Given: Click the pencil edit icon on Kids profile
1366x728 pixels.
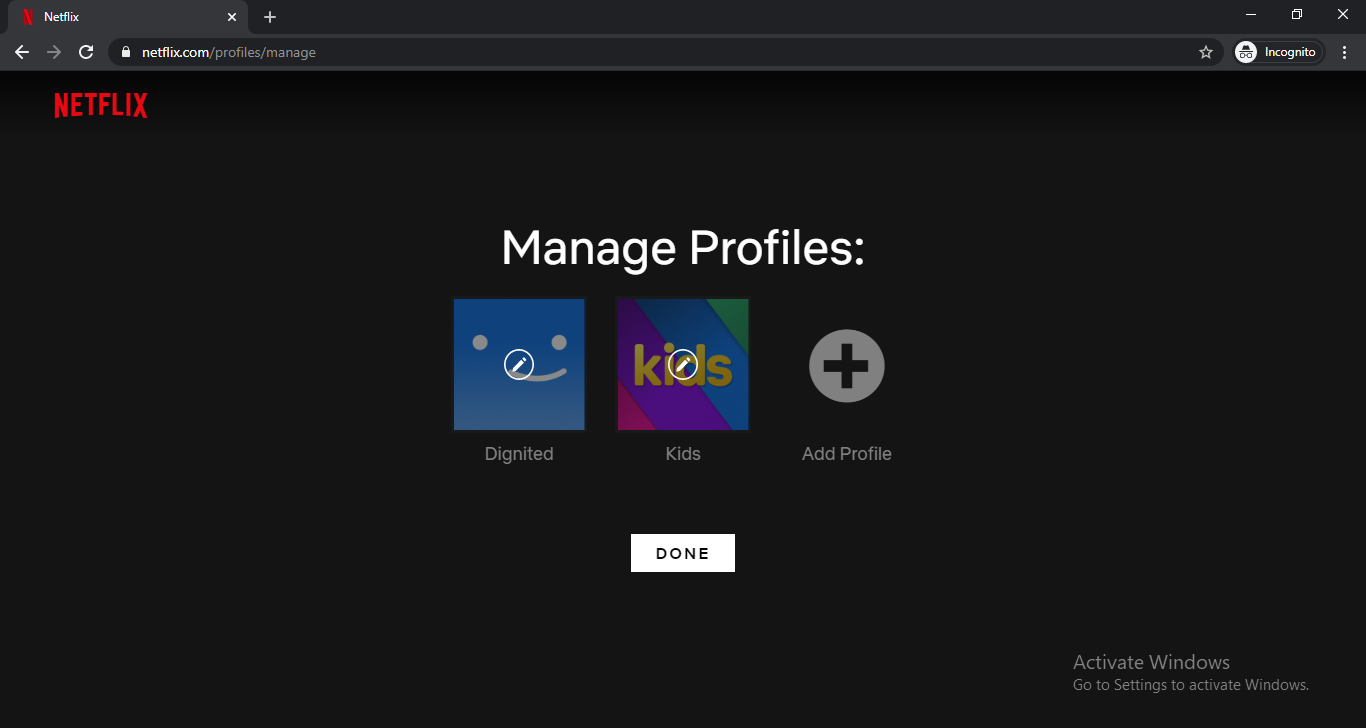Looking at the screenshot, I should (683, 365).
